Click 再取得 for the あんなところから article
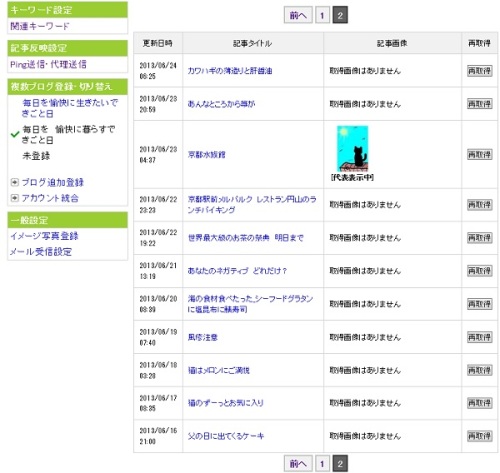Image resolution: width=500 pixels, height=473 pixels. point(479,104)
